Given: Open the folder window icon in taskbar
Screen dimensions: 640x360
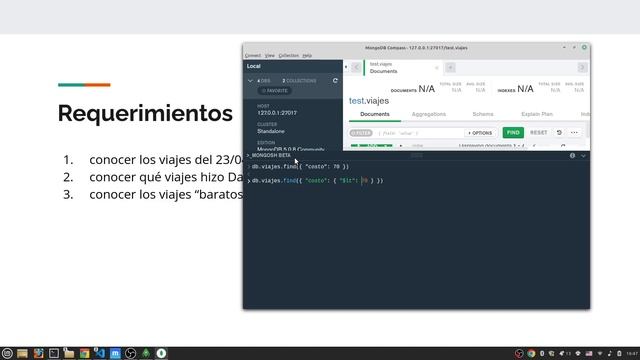Looking at the screenshot, I should pos(69,353).
